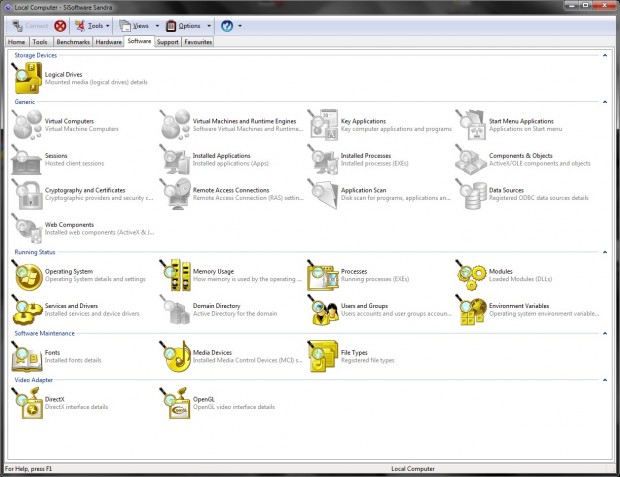Open the Start Menu Applications icon
The image size is (620, 477).
coord(471,125)
